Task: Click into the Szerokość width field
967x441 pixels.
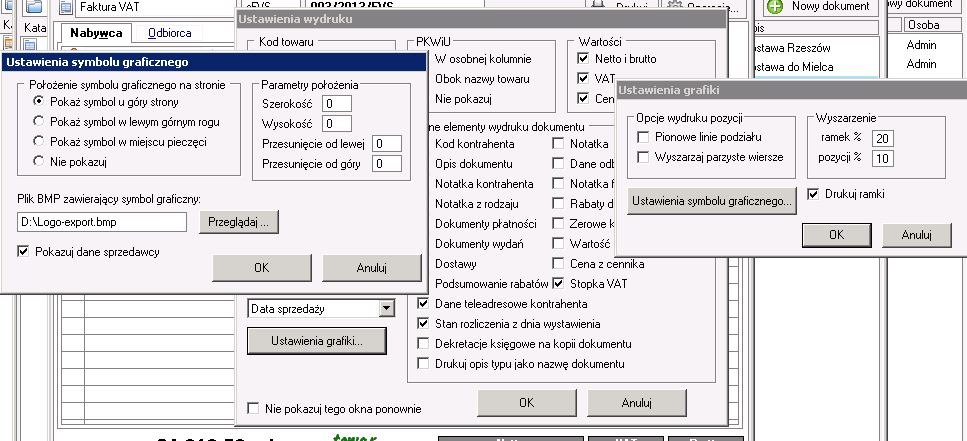Action: tap(337, 103)
